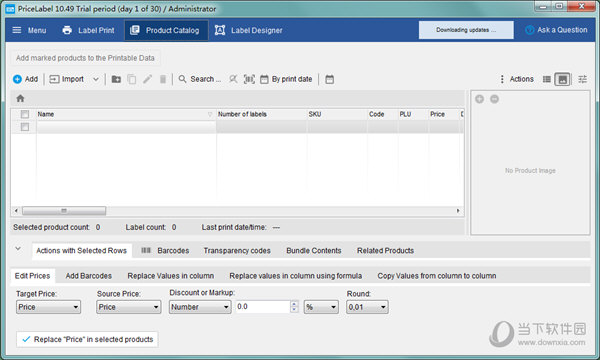
Task: Open the Round value dropdown
Action: [367, 307]
